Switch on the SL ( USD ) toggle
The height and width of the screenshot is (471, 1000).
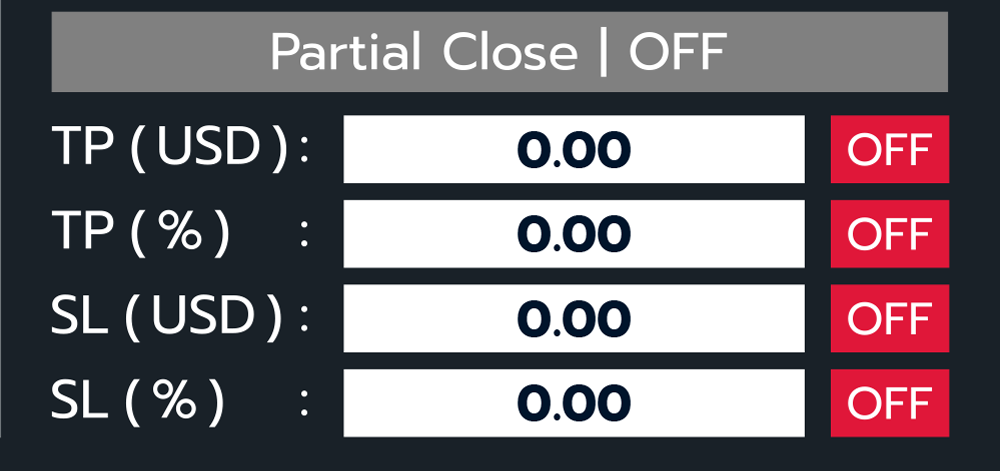coord(889,319)
